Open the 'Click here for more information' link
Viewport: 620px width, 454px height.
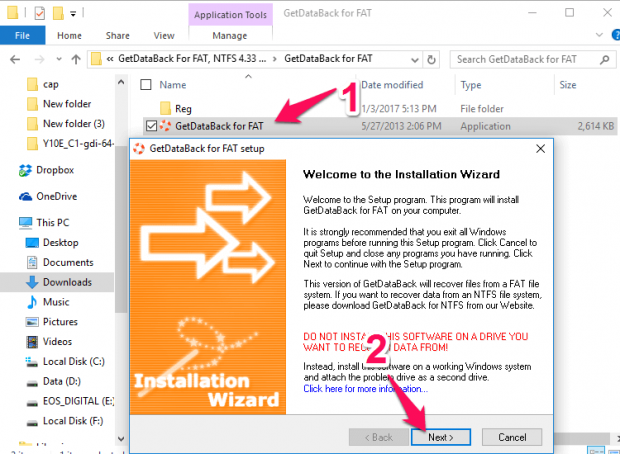tap(365, 389)
